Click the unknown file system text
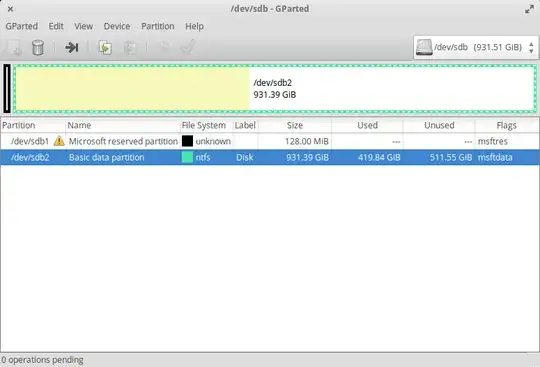This screenshot has height=367, width=540. [x=213, y=141]
